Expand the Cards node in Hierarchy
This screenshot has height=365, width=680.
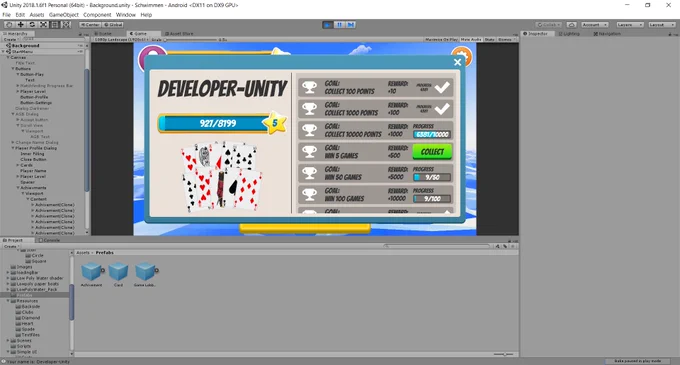(18, 165)
